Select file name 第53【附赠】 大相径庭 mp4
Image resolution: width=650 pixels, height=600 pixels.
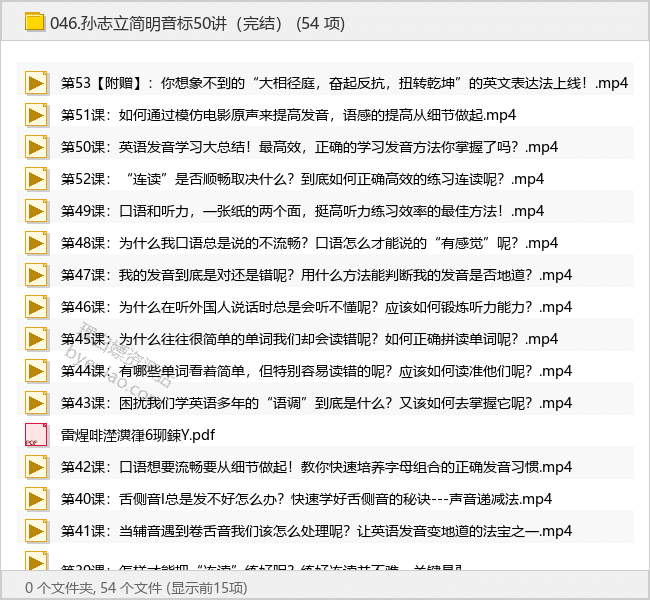(344, 83)
